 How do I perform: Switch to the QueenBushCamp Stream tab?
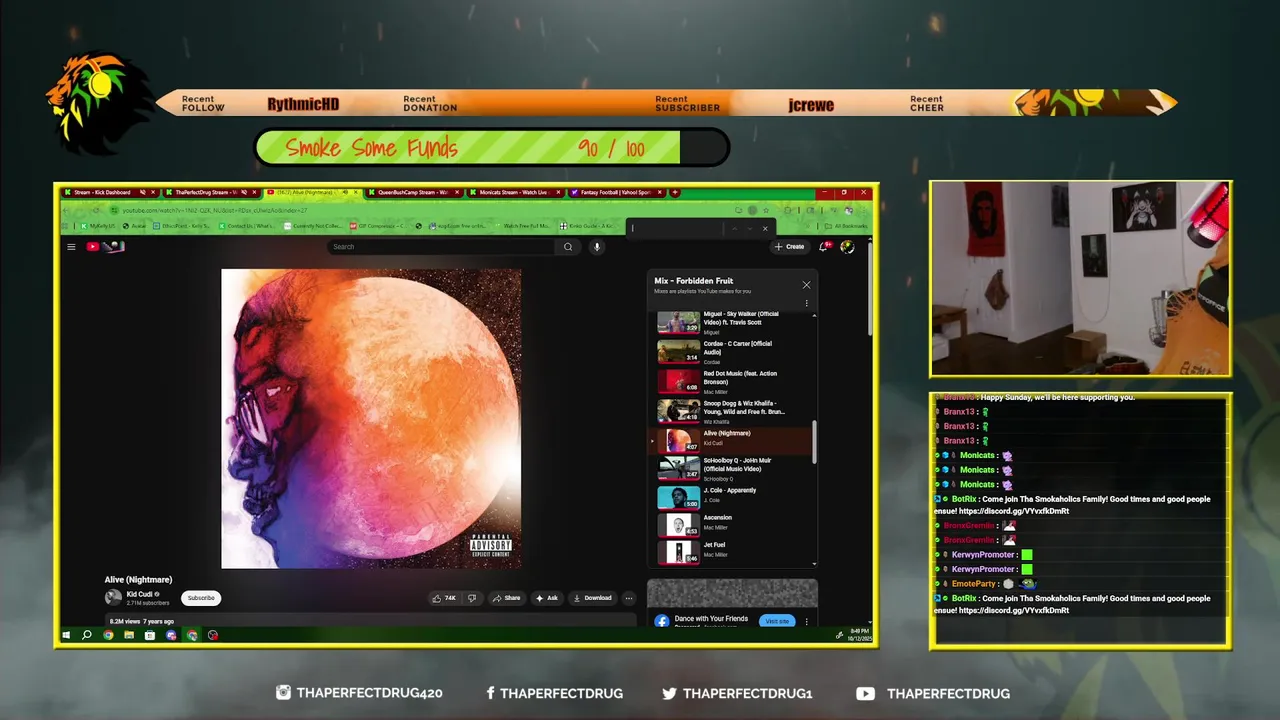(414, 192)
